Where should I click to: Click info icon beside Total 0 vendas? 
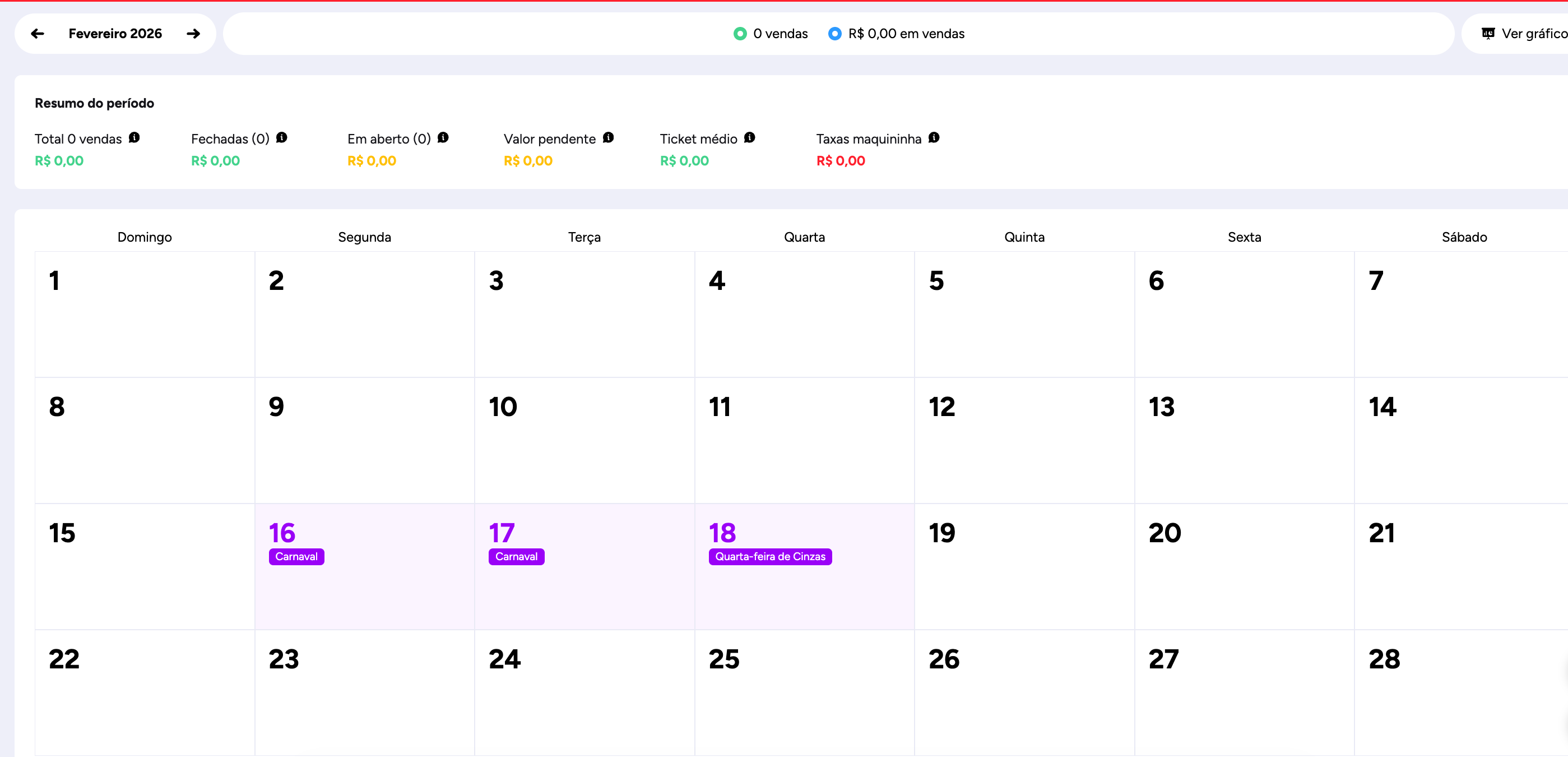pyautogui.click(x=134, y=137)
